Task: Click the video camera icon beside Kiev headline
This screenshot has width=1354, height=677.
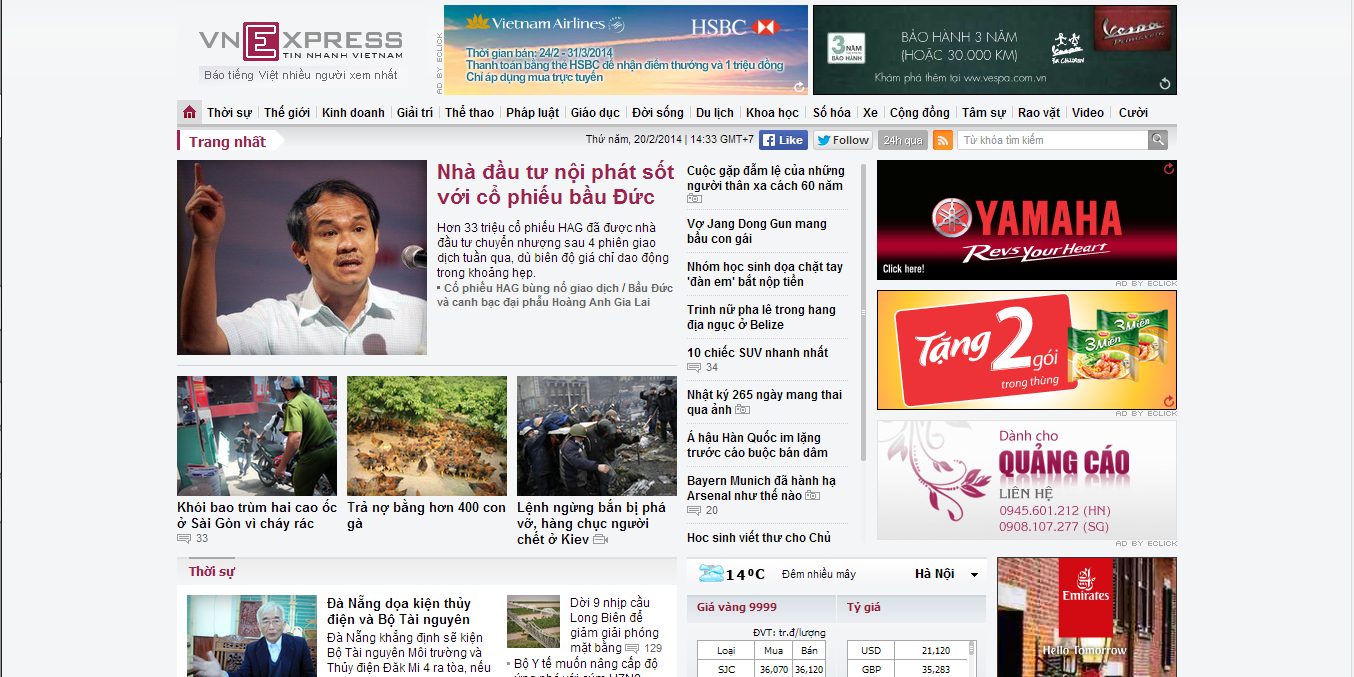Action: 600,539
